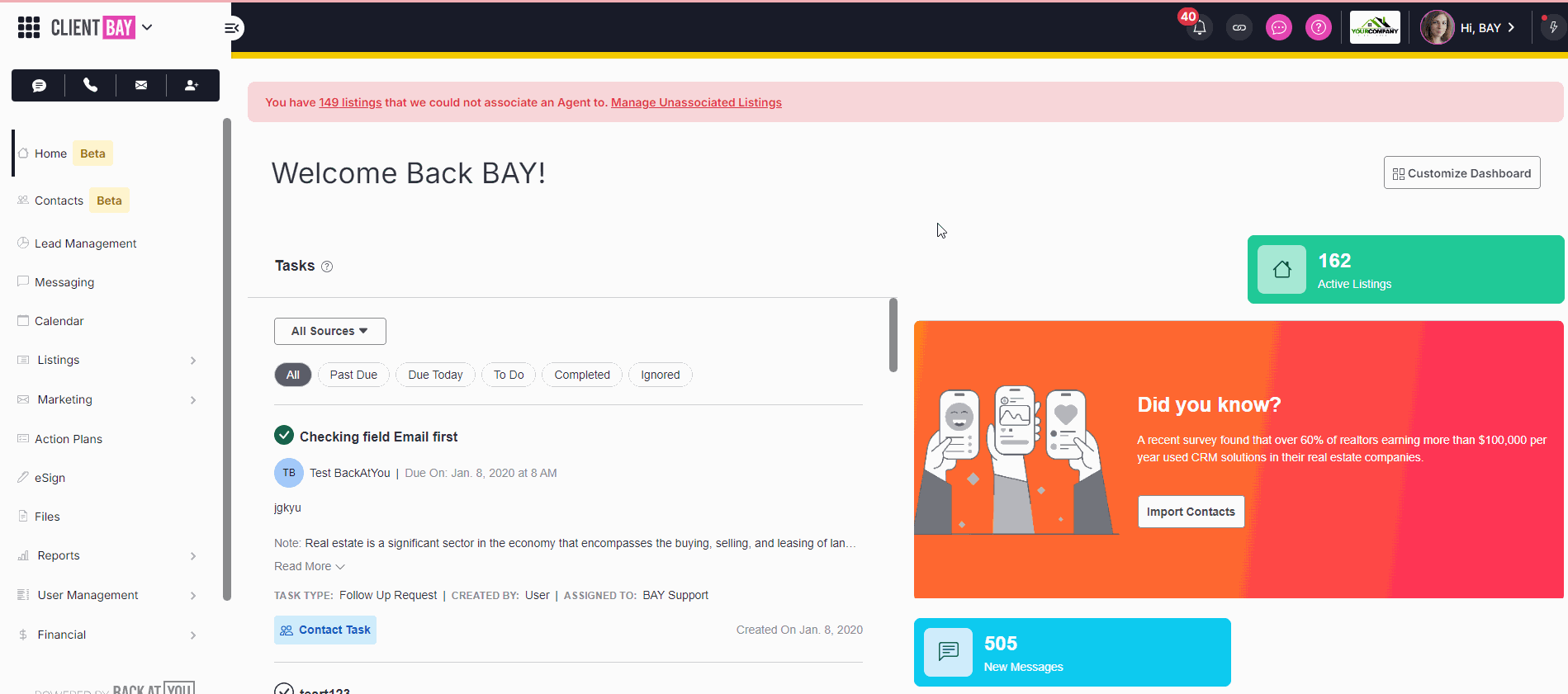Select the Past Due filter
The height and width of the screenshot is (694, 1568).
(353, 375)
